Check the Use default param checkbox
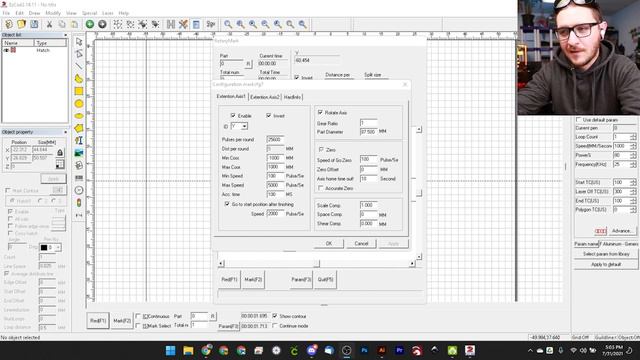Image resolution: width=640 pixels, height=360 pixels. 578,120
